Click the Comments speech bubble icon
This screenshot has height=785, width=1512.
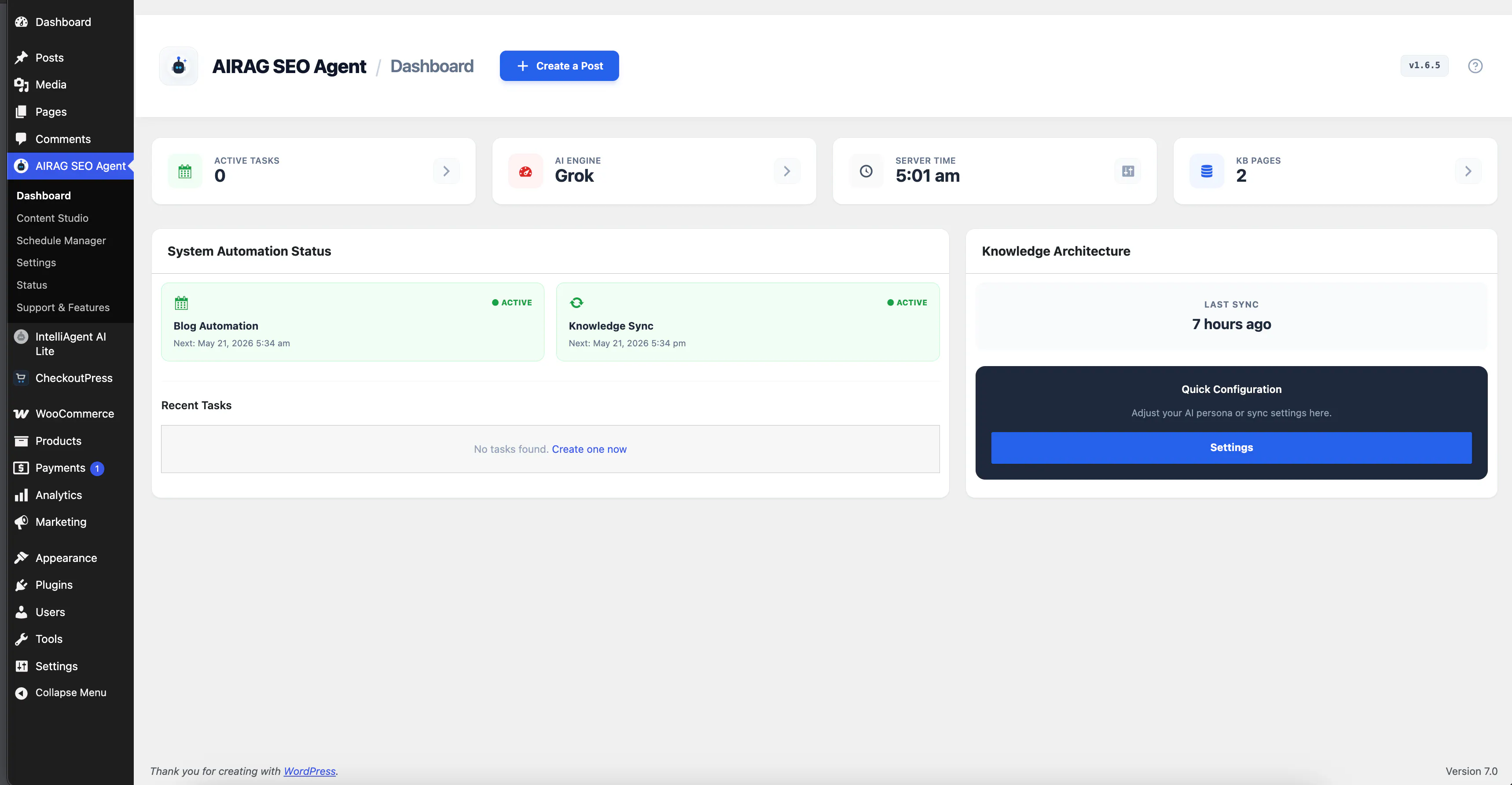tap(21, 139)
